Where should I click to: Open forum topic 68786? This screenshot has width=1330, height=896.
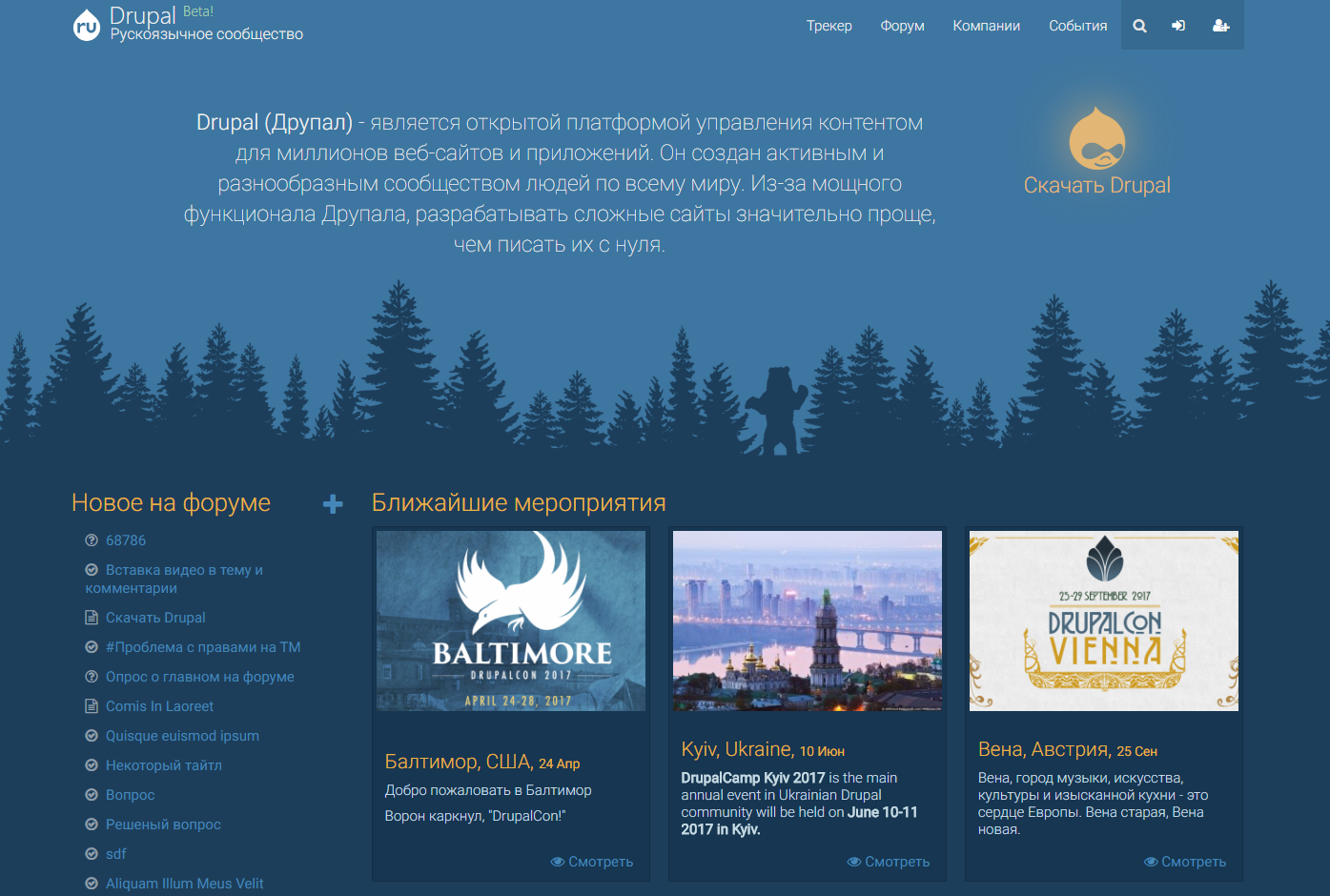(126, 540)
